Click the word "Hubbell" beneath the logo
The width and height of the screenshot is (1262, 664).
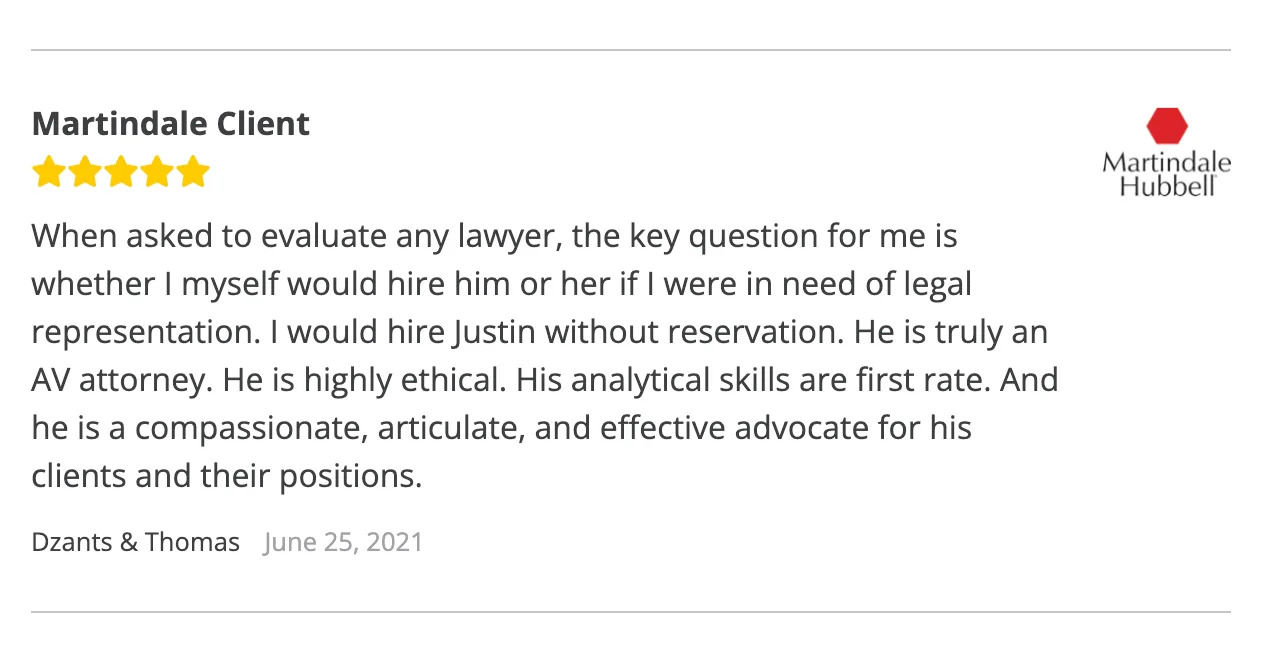1167,186
